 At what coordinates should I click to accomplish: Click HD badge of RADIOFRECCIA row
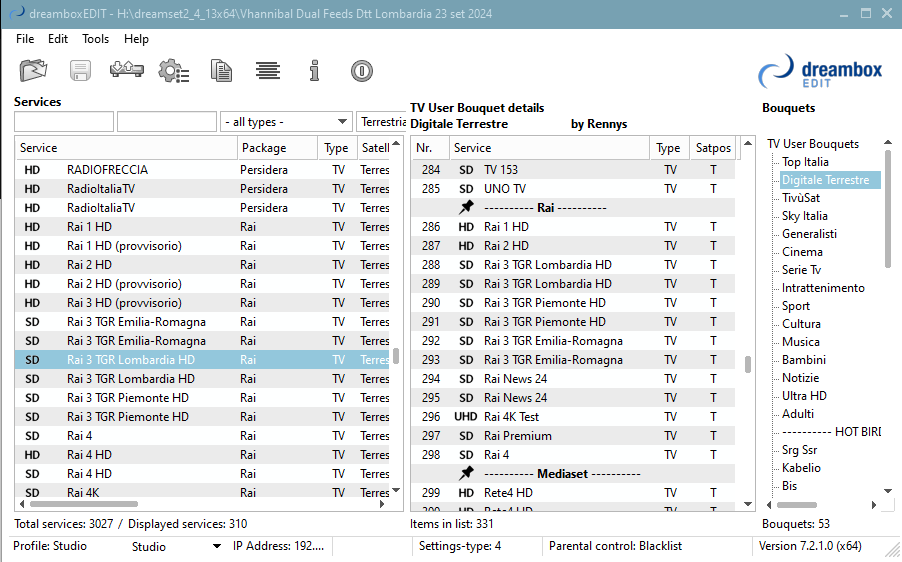pos(32,170)
